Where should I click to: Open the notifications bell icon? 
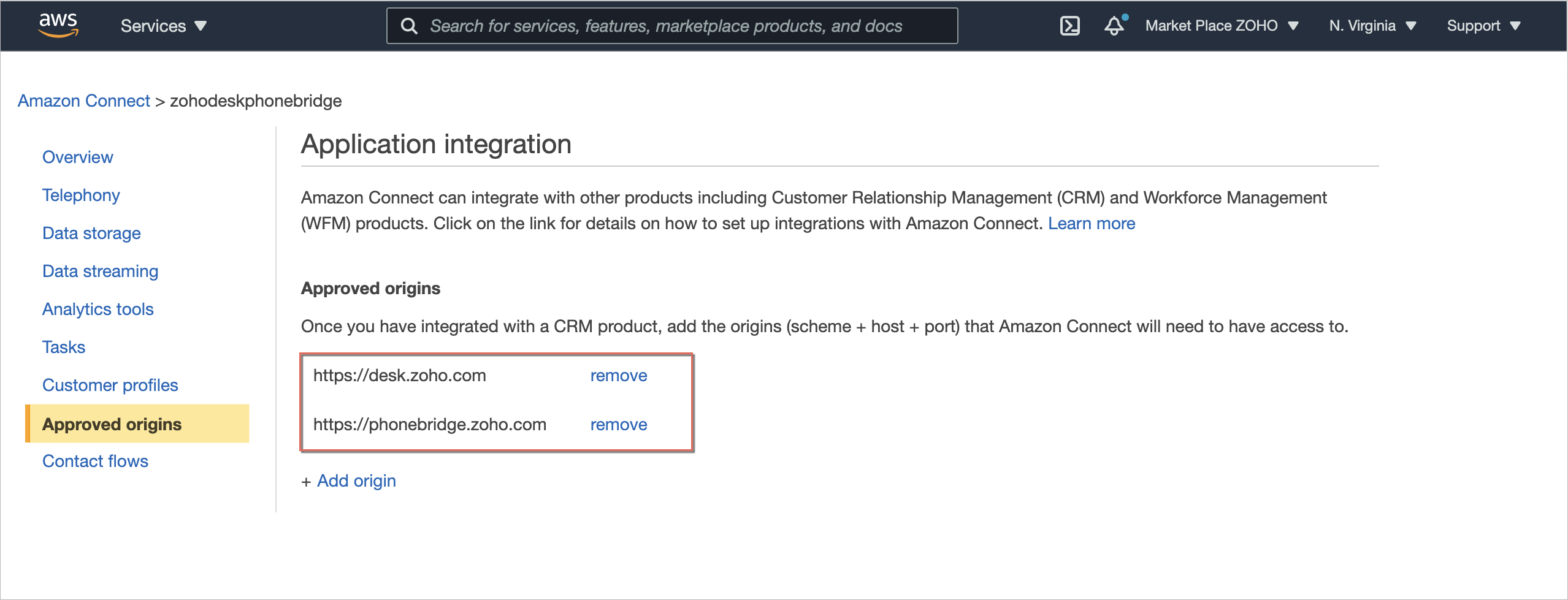[x=1114, y=26]
